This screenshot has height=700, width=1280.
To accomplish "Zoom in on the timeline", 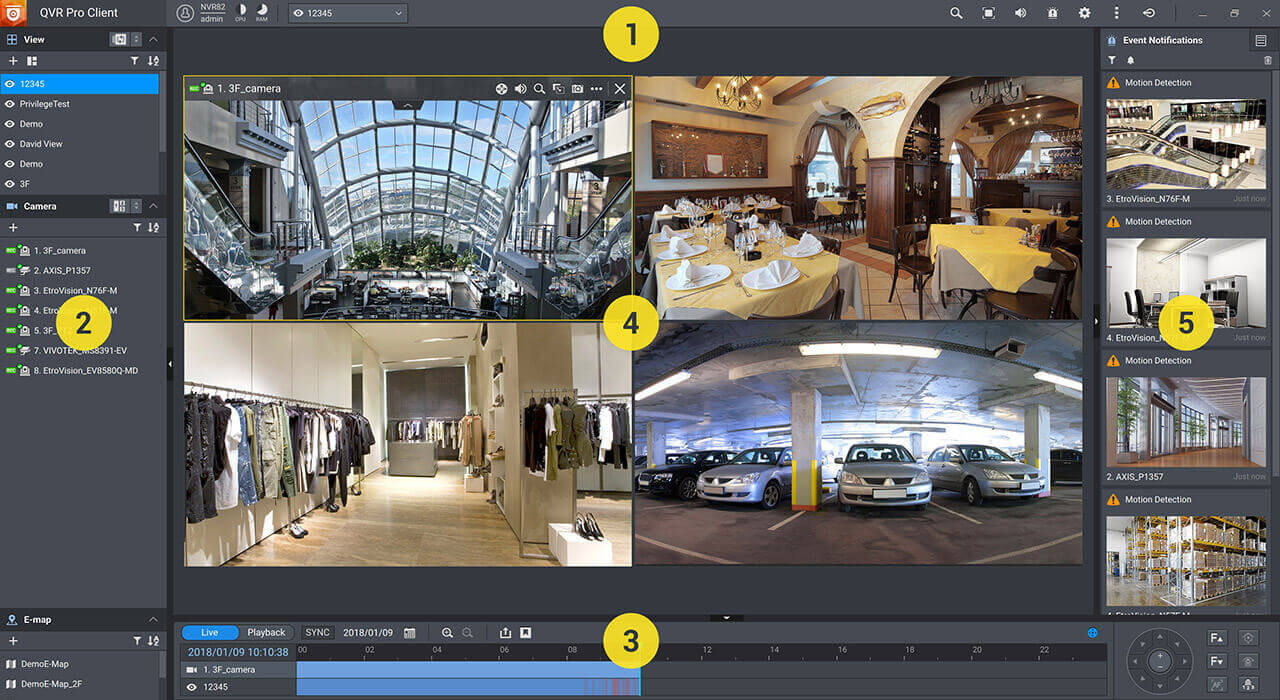I will (x=447, y=633).
